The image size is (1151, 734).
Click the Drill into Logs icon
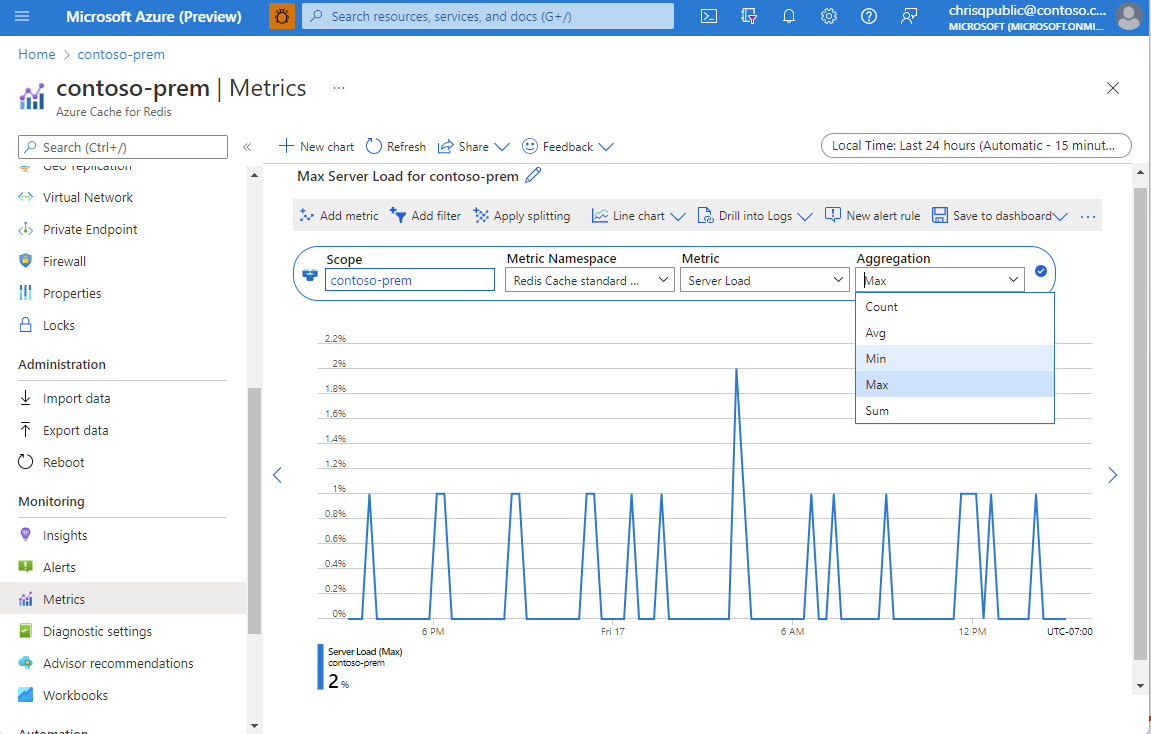tap(706, 215)
